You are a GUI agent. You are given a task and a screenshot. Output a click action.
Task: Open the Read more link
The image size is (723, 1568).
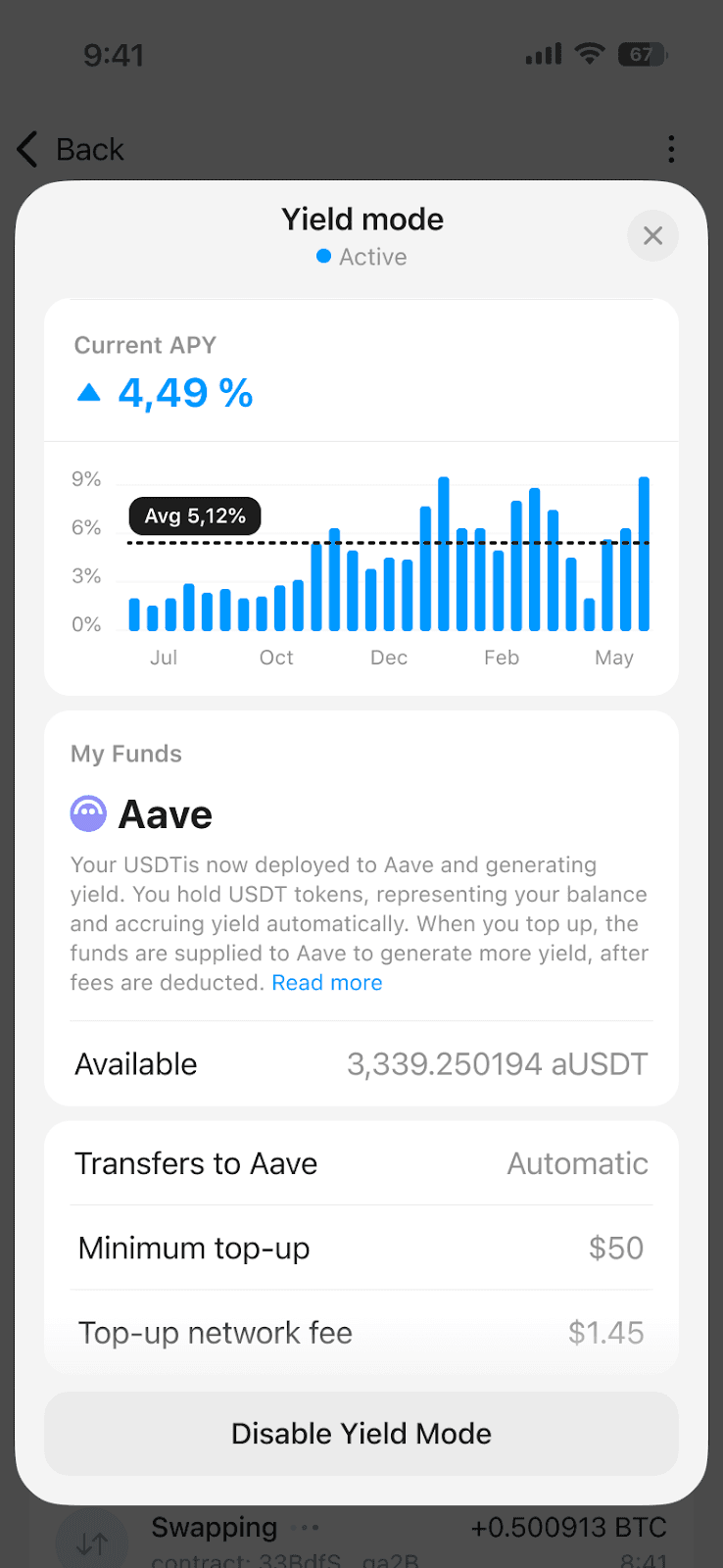[x=327, y=983]
